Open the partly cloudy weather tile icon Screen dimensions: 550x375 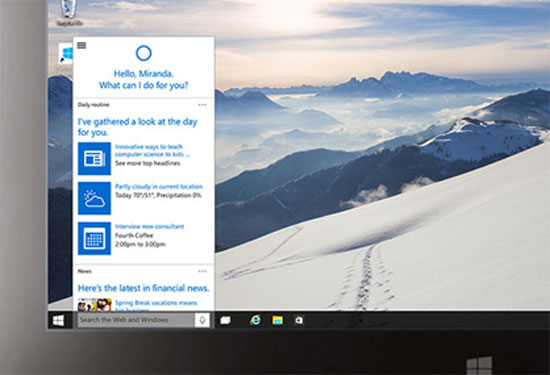coord(94,198)
